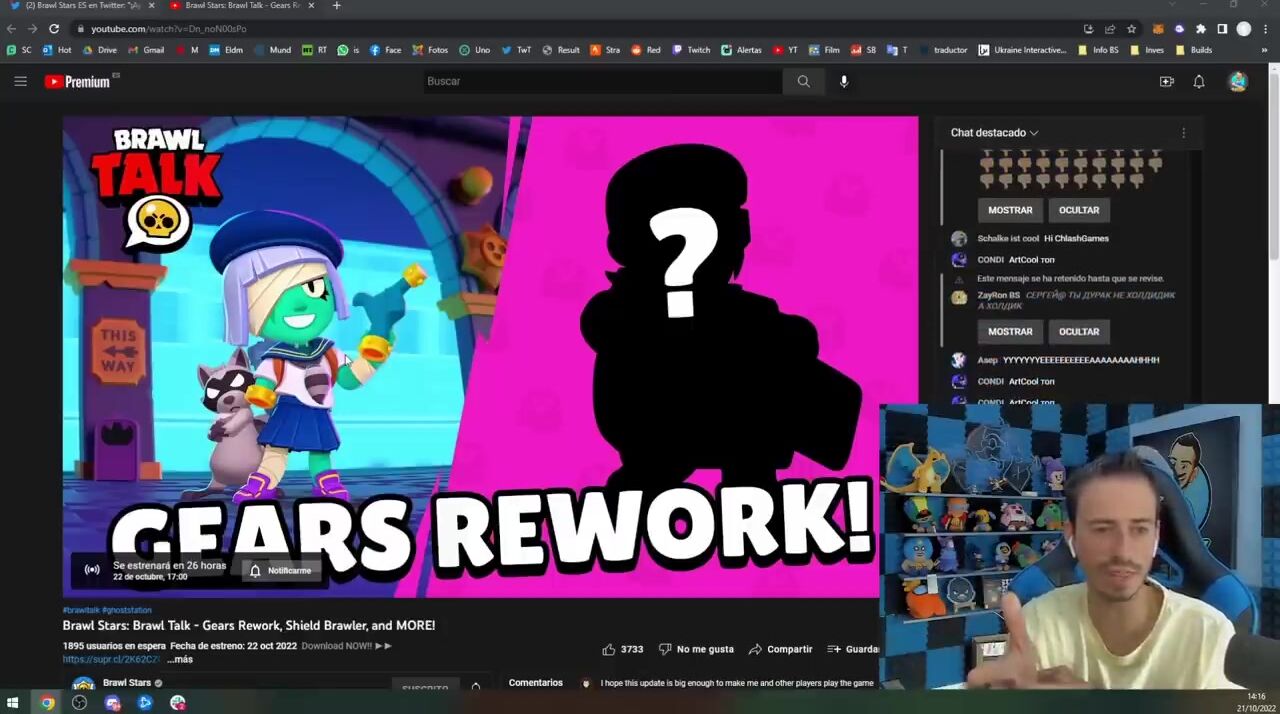Switch to the Brawl Stars ES Twitter tab
1280x714 pixels.
(x=80, y=6)
